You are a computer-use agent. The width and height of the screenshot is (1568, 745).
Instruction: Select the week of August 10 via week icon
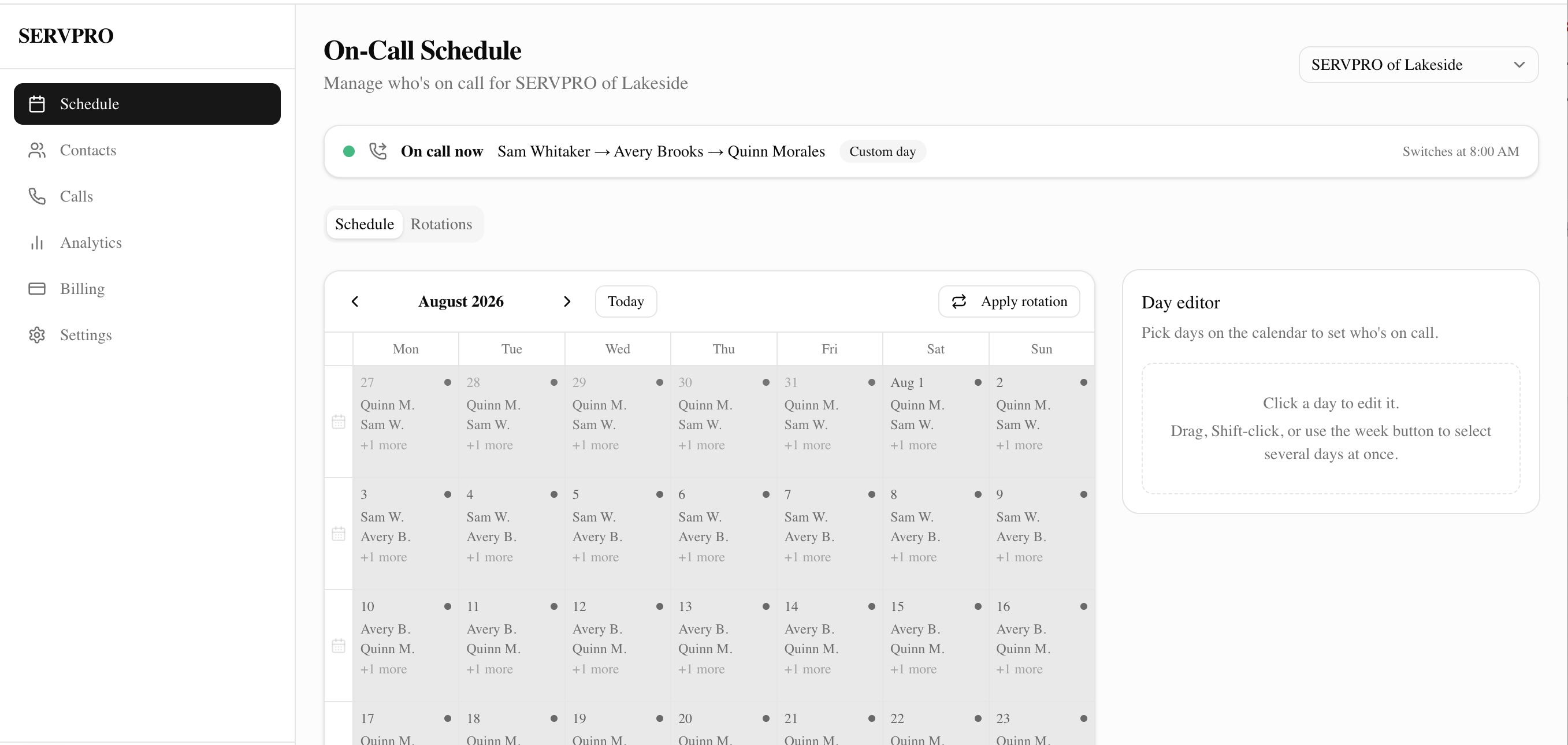click(339, 645)
